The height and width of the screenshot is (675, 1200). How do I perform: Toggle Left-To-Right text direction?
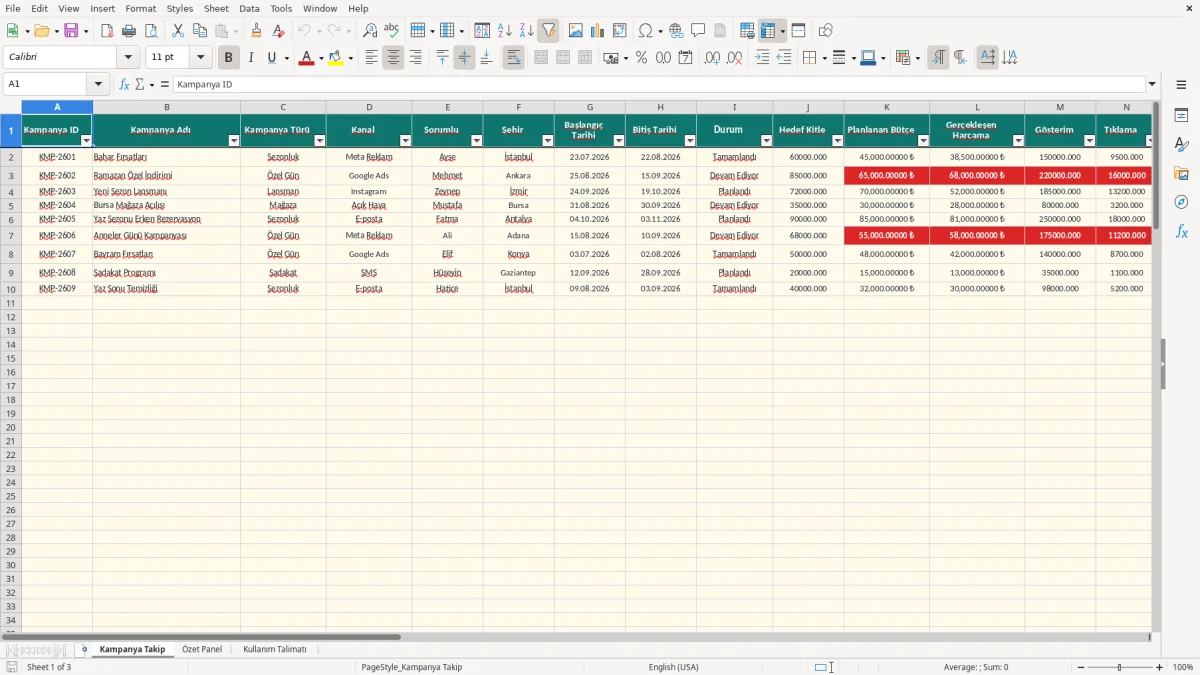938,58
